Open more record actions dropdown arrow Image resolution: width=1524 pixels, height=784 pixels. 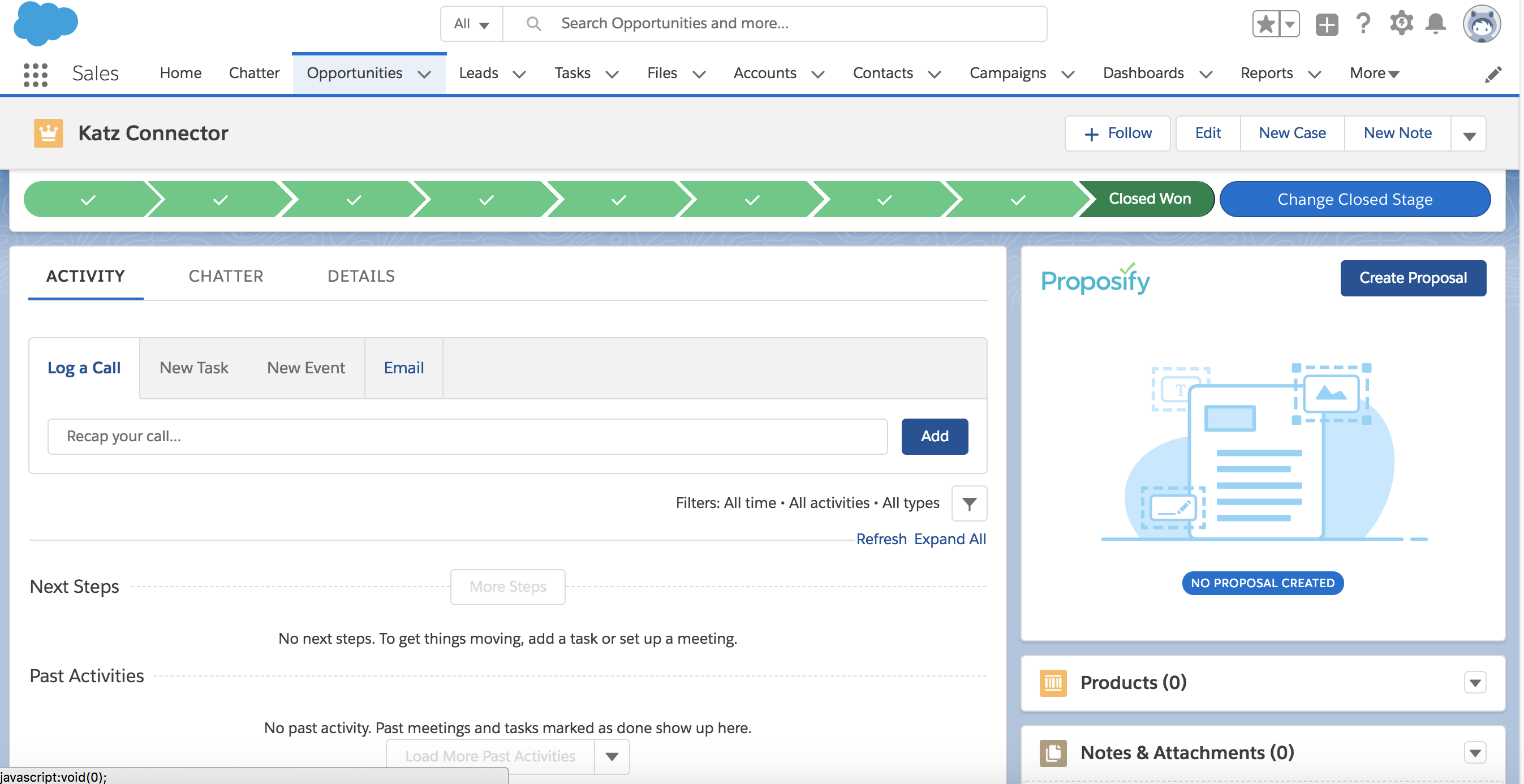point(1469,133)
